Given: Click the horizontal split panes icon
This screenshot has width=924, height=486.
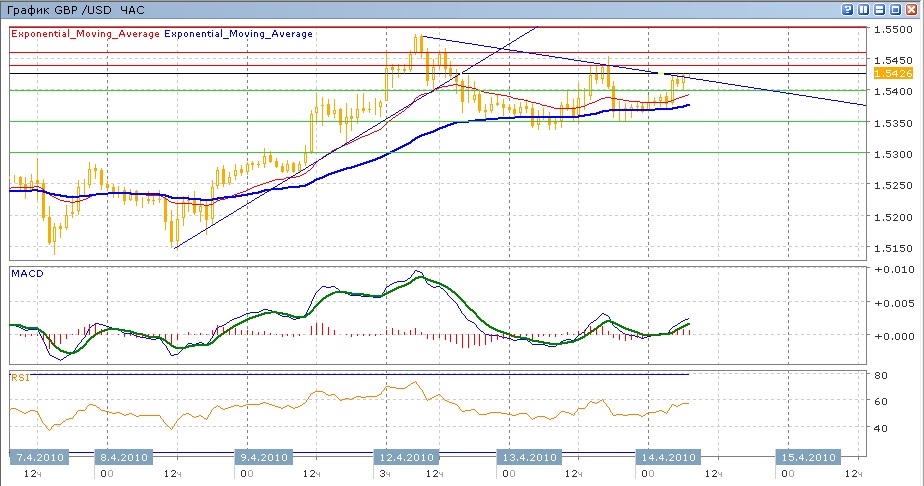Looking at the screenshot, I should [881, 9].
